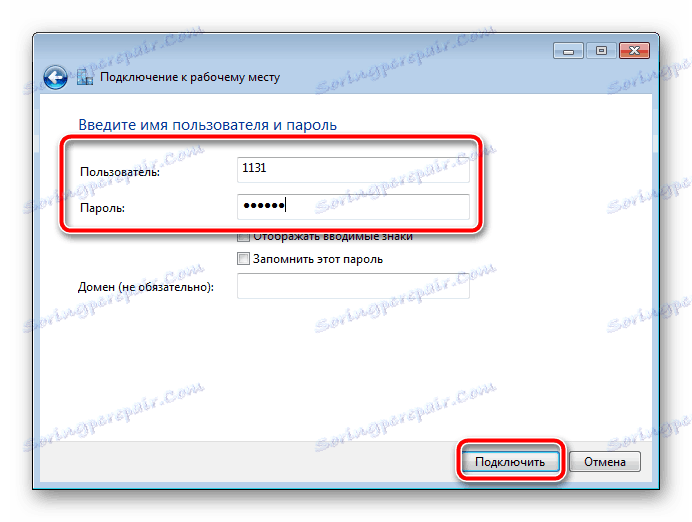692x522 pixels.
Task: Click the heading Введите имя пользователя и пароль
Action: click(207, 125)
